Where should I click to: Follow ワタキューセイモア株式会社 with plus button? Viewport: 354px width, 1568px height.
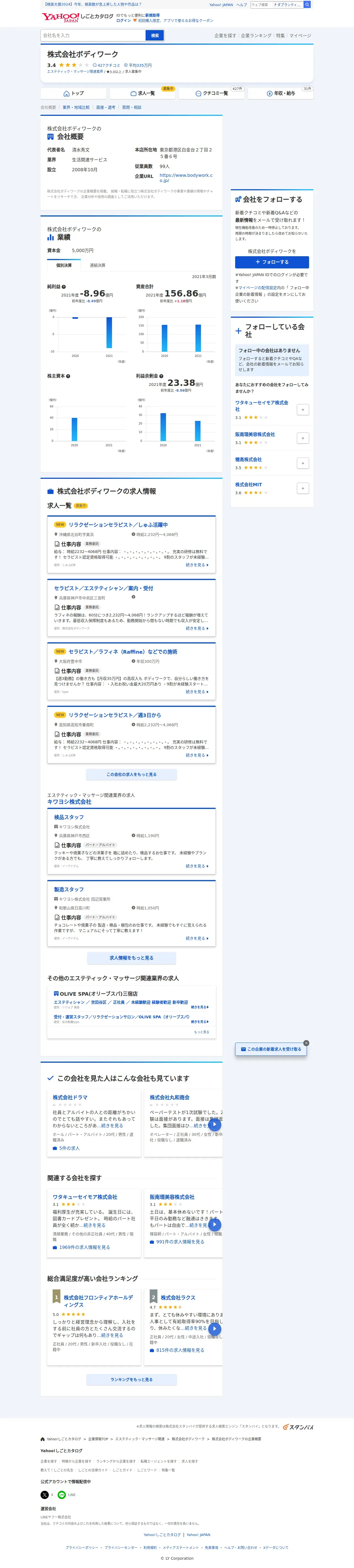tap(303, 410)
